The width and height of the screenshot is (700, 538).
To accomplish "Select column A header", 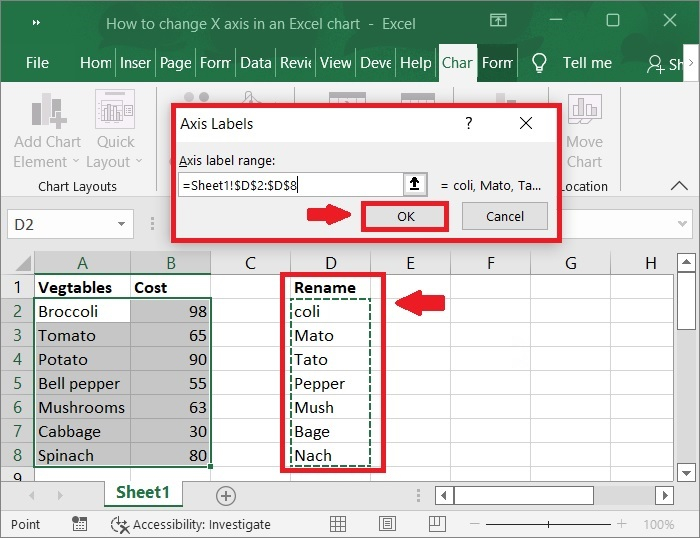I will tap(82, 263).
